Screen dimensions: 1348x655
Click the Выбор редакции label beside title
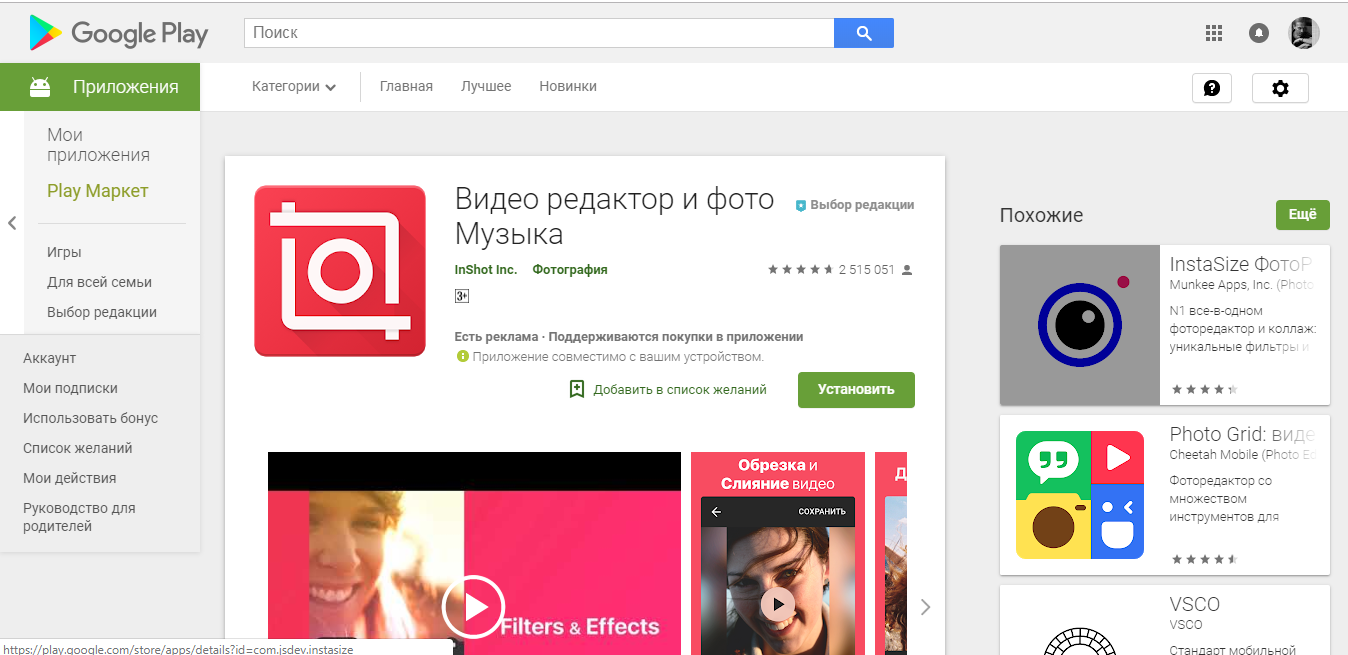(x=862, y=205)
